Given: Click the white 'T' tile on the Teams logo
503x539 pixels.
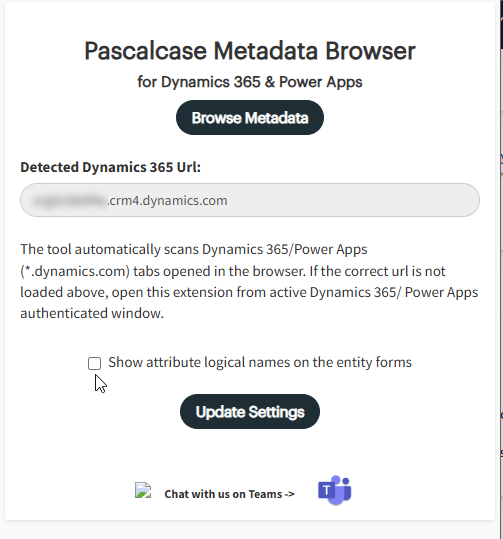Looking at the screenshot, I should click(326, 490).
